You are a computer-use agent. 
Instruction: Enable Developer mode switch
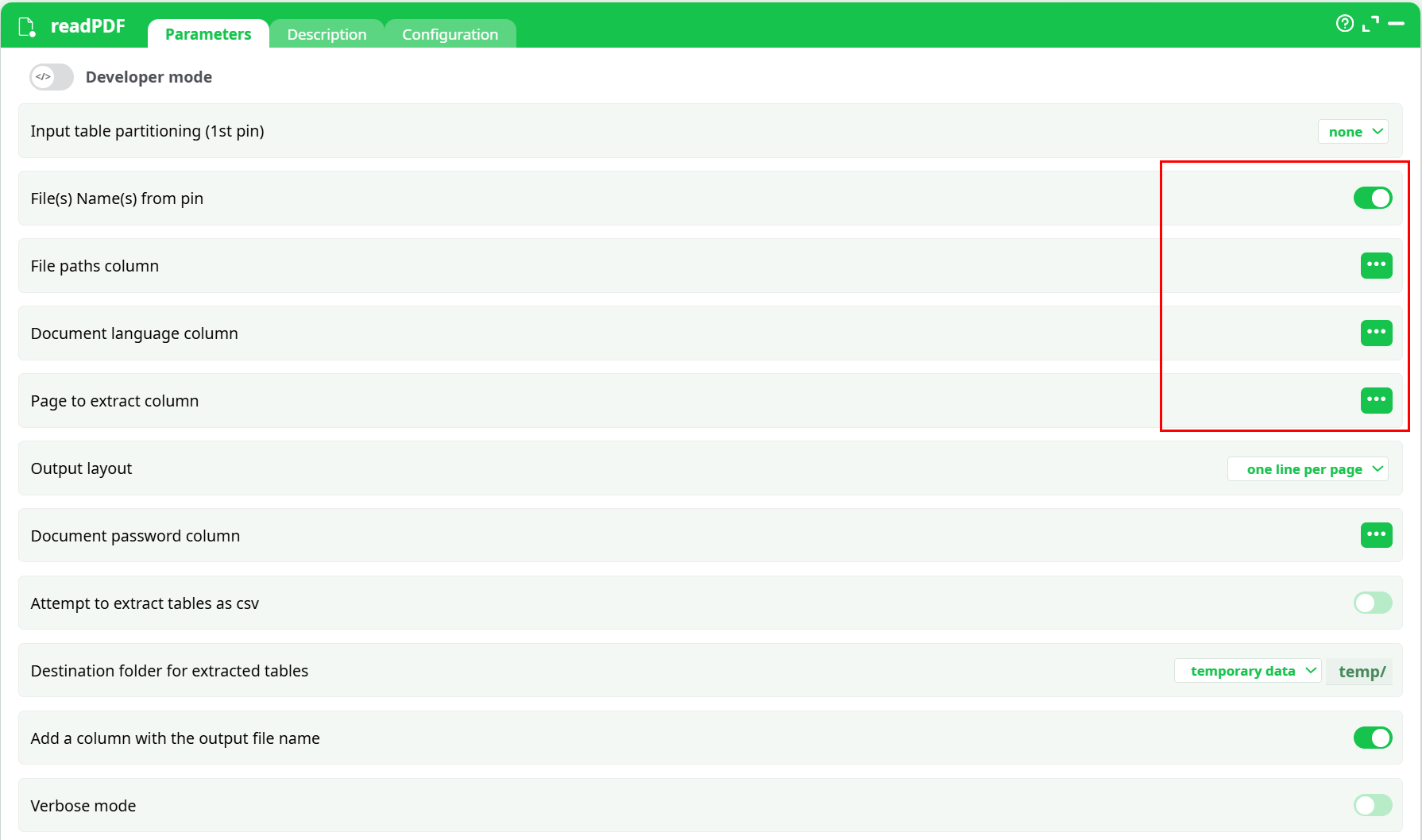coord(52,77)
